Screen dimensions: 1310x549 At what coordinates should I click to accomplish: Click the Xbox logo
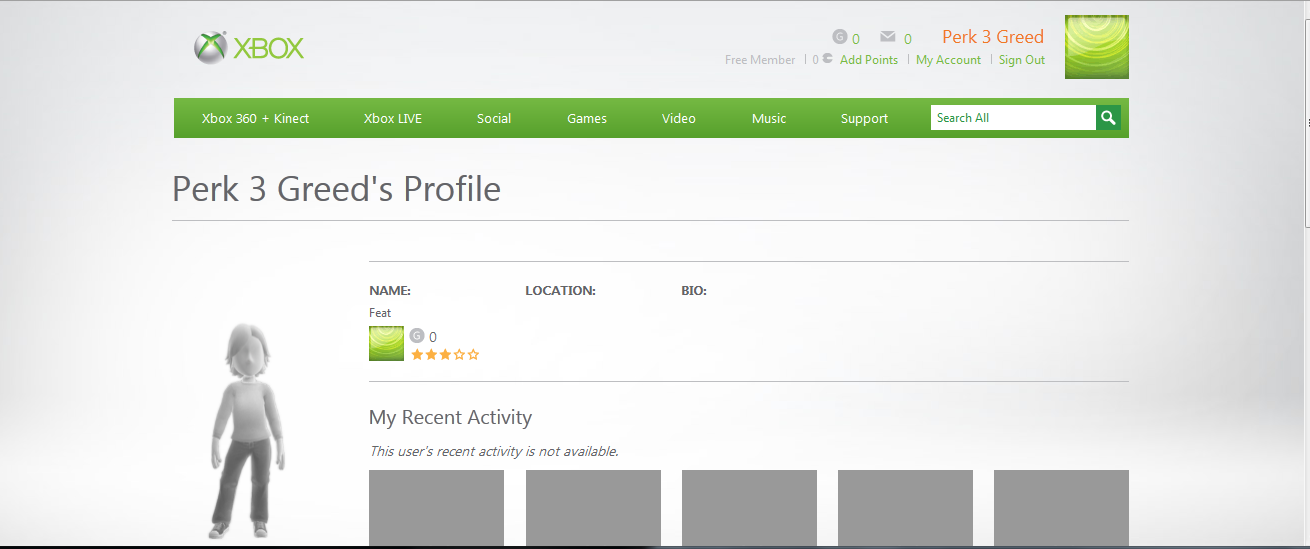click(249, 47)
